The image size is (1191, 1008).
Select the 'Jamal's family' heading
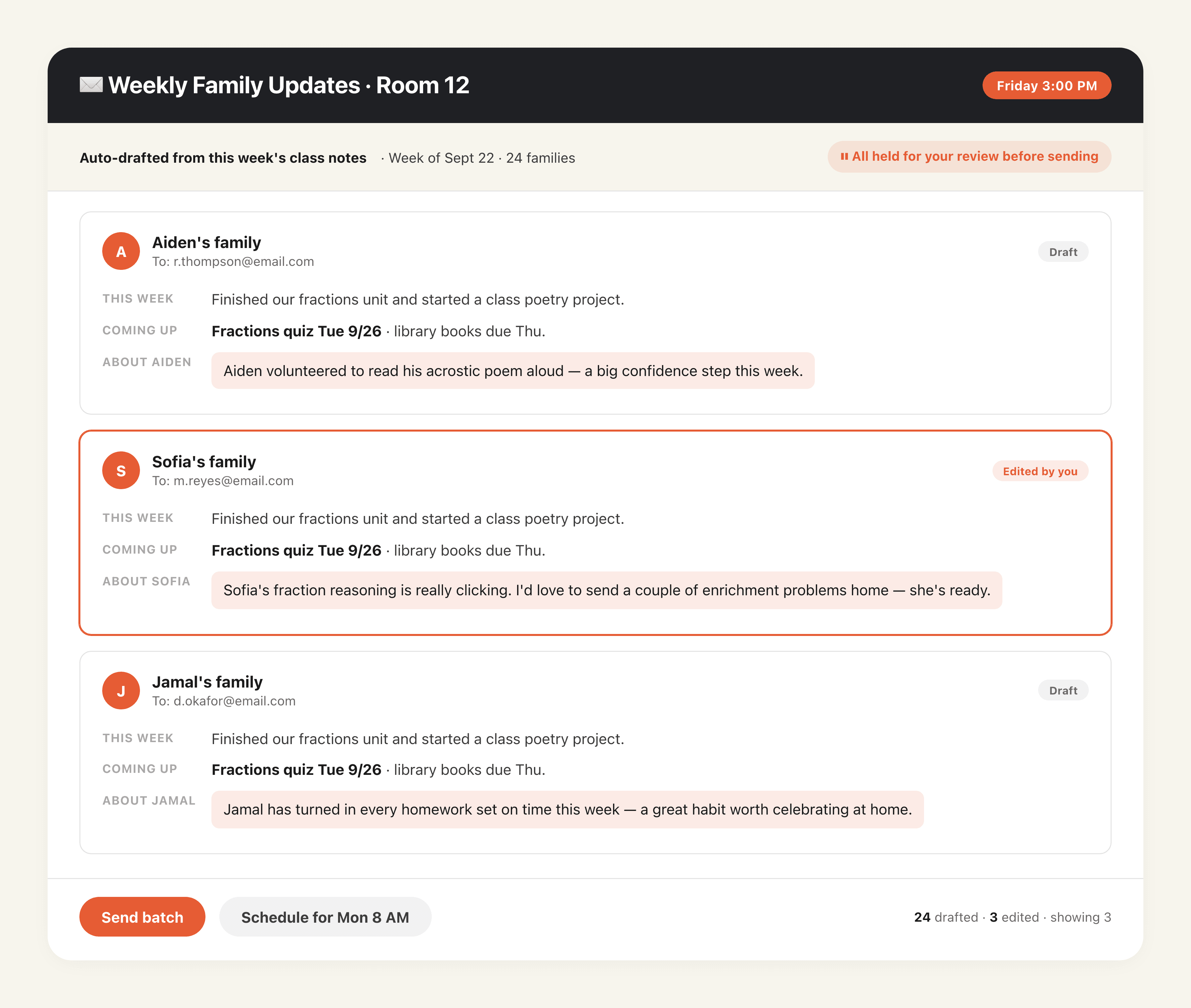coord(207,682)
